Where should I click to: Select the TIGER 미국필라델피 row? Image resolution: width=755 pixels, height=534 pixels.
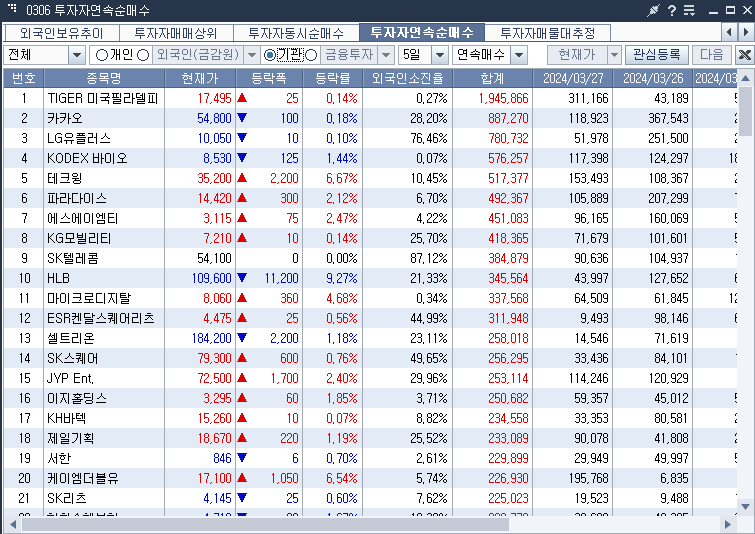click(x=370, y=98)
